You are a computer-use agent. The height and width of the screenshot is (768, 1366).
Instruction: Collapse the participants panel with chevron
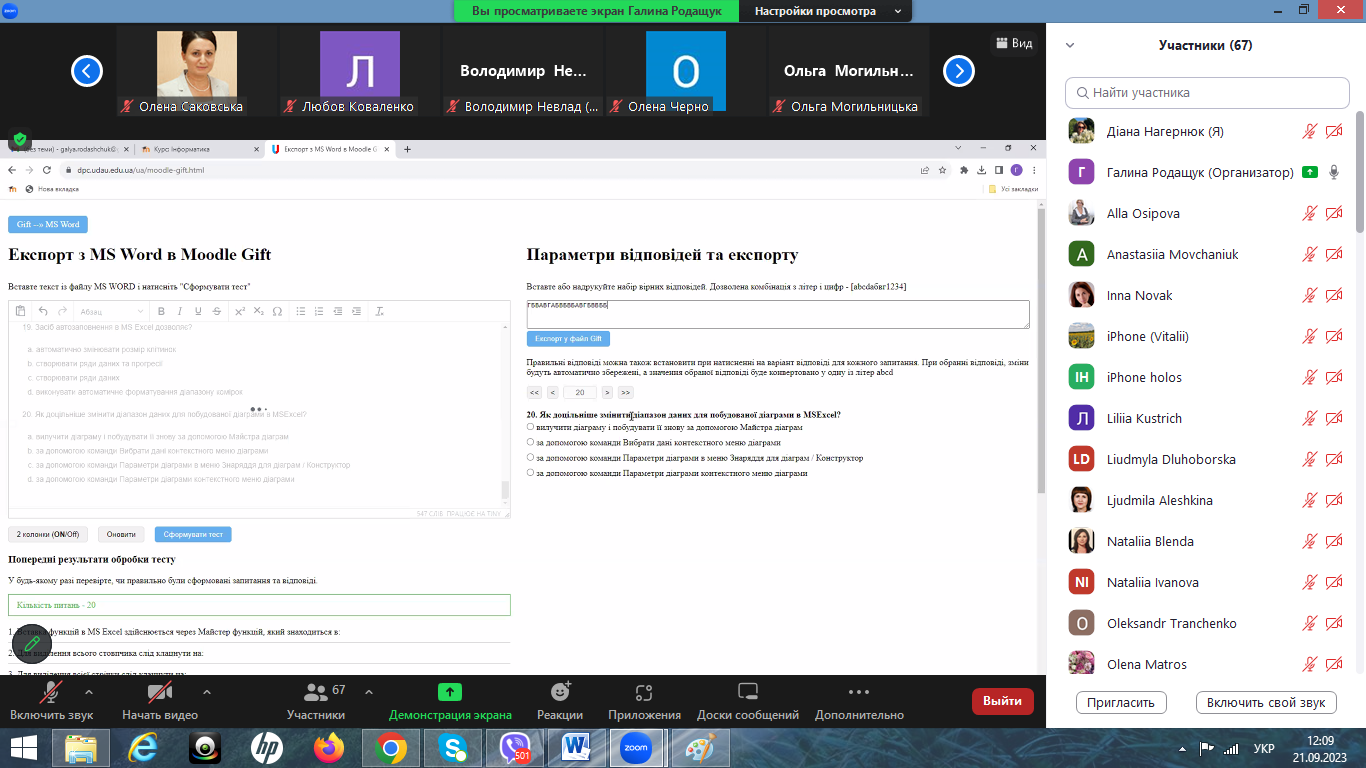(x=1070, y=46)
